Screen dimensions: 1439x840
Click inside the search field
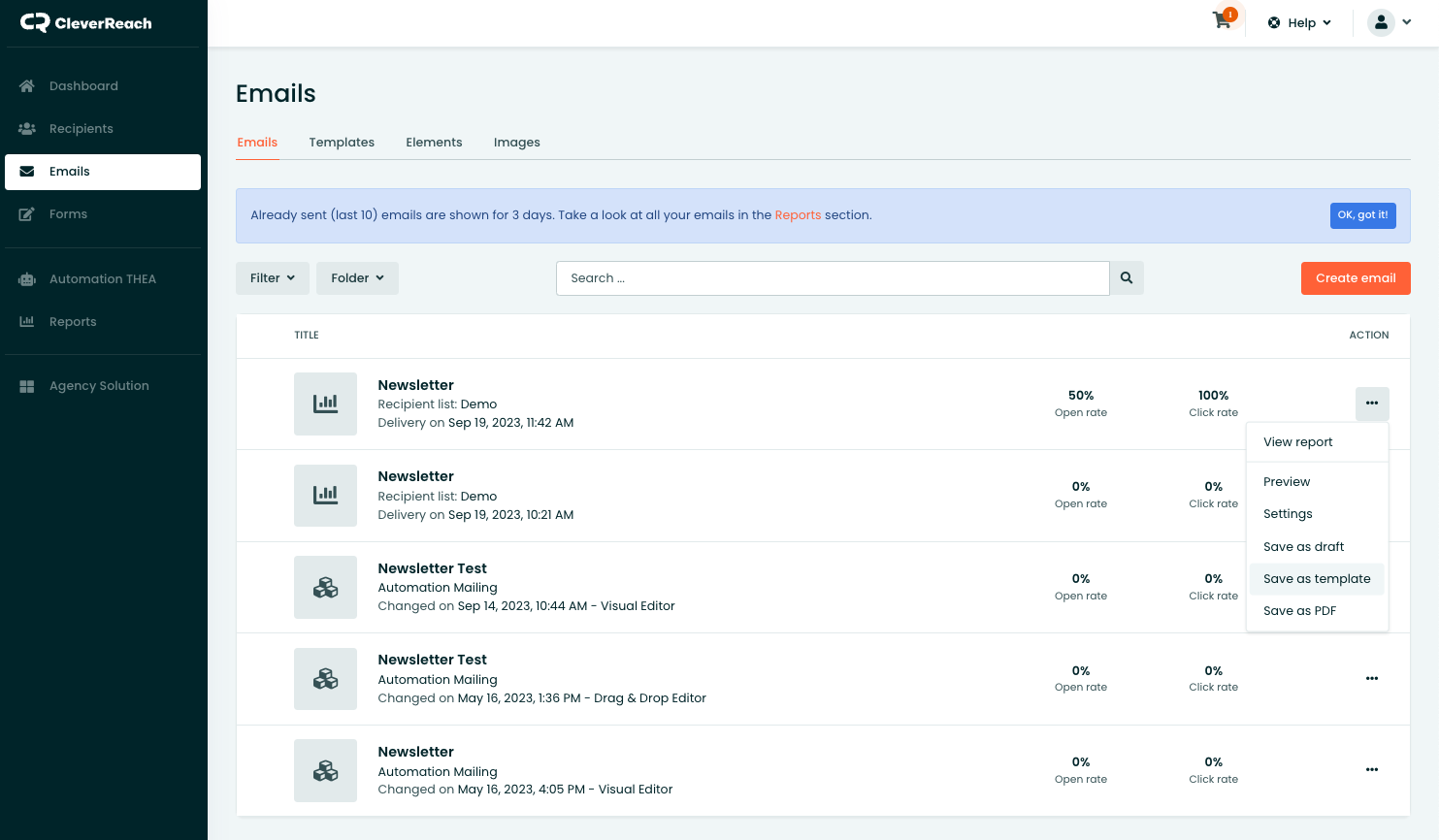tap(832, 277)
